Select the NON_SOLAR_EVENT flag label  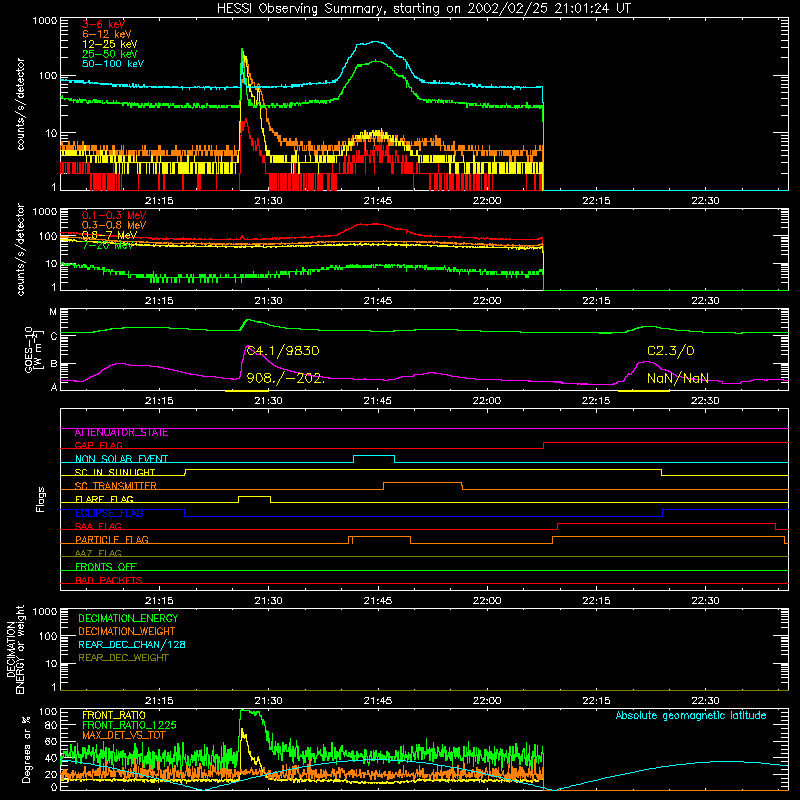coord(121,459)
